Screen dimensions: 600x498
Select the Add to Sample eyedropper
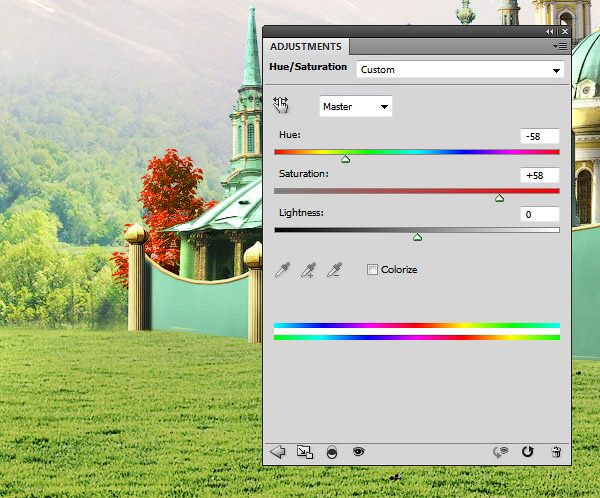308,270
